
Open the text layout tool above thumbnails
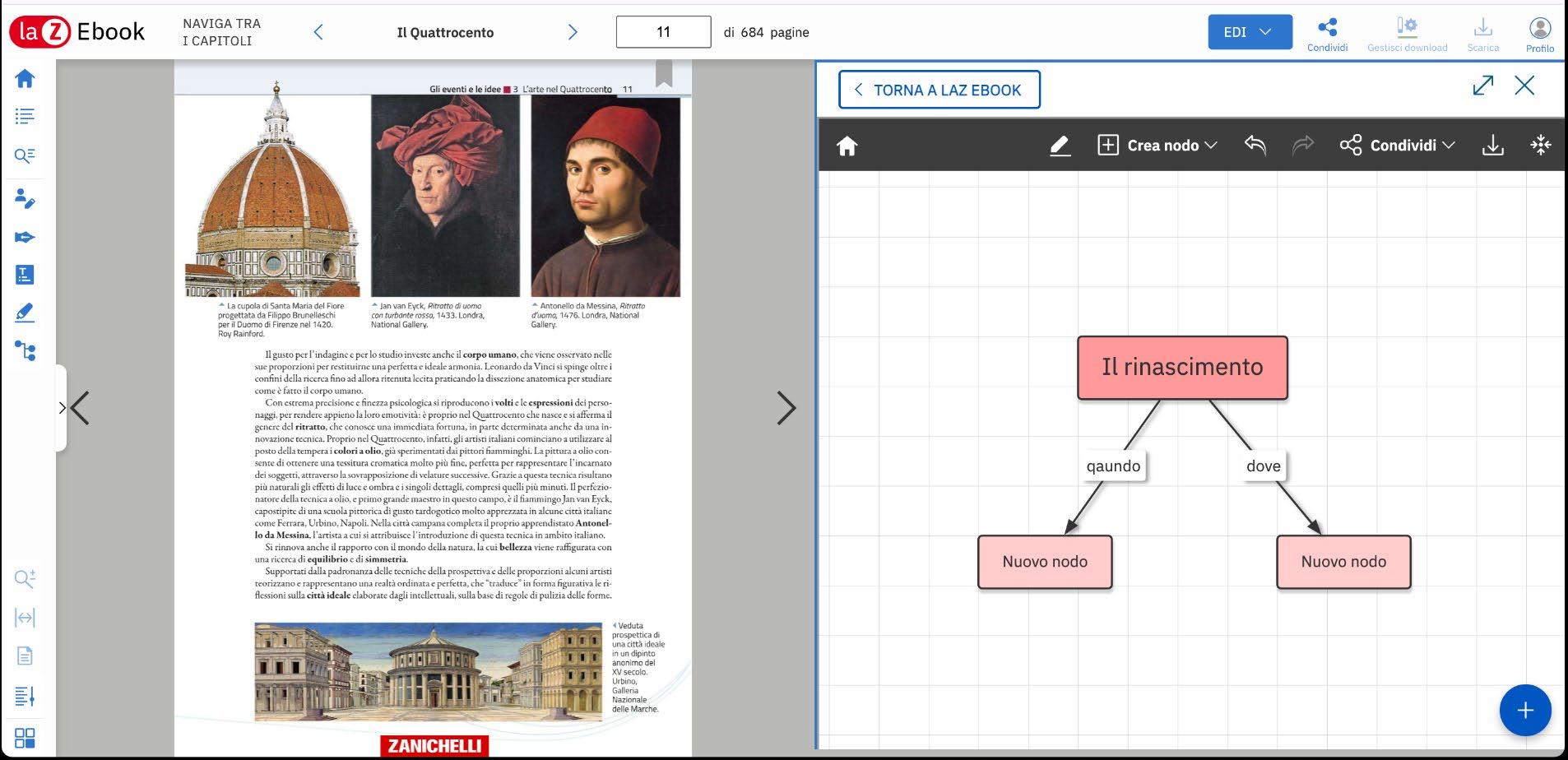(x=25, y=696)
